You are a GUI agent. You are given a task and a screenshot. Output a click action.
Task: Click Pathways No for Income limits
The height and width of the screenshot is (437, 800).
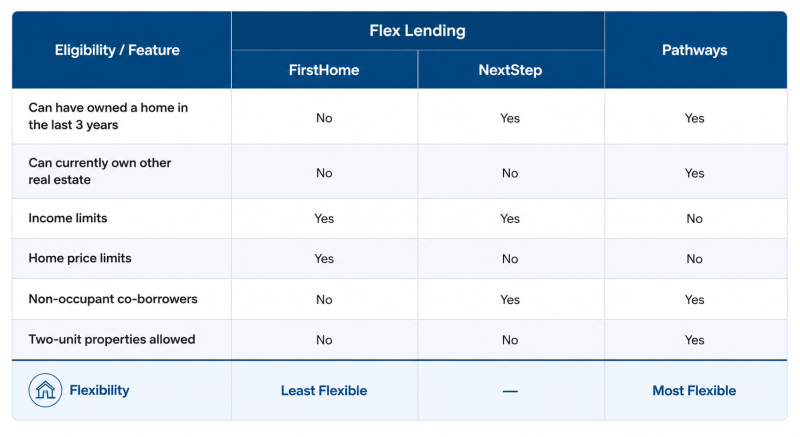(x=694, y=218)
